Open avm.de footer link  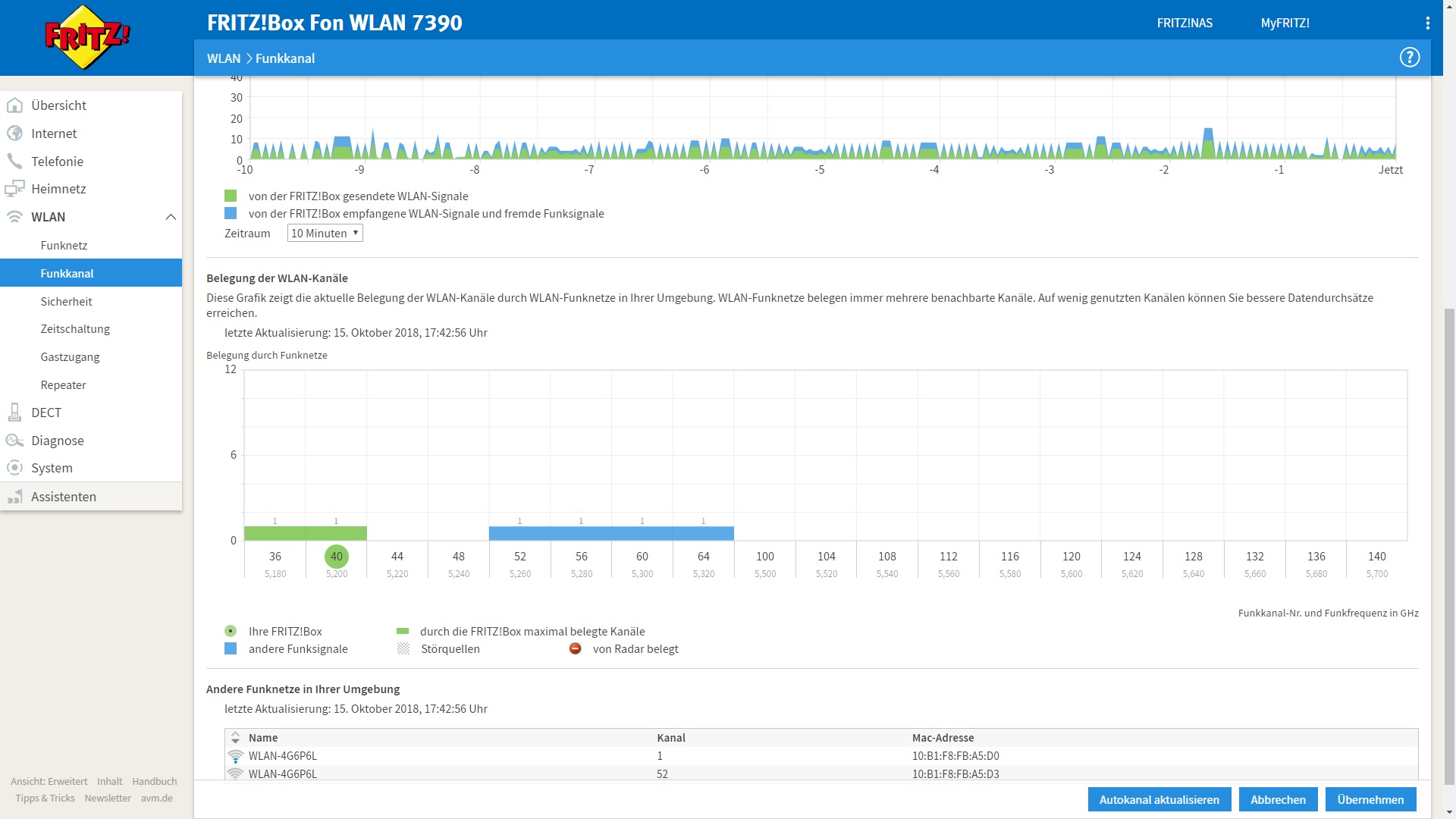click(x=156, y=798)
